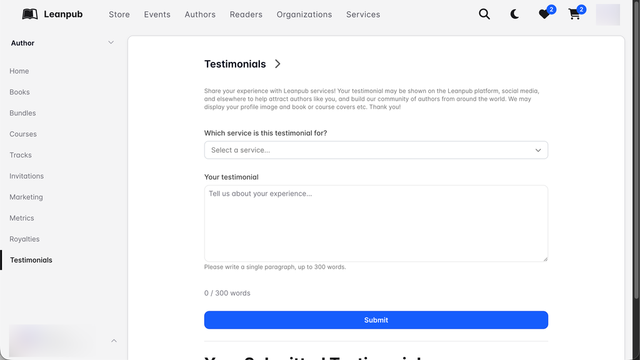This screenshot has width=640, height=360.
Task: Submit the testimonial form
Action: click(x=376, y=320)
